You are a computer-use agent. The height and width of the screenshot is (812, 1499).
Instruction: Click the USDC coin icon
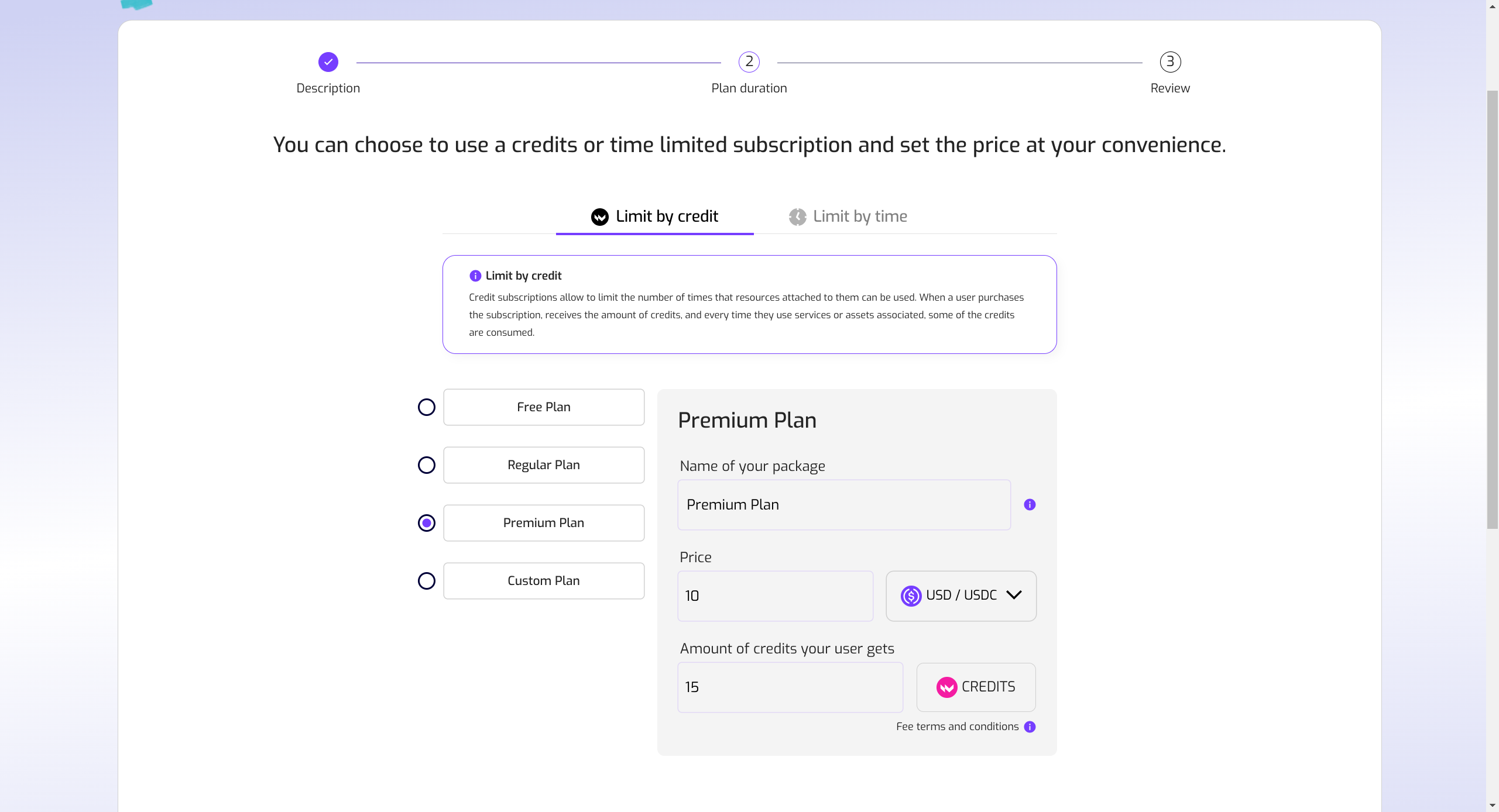(x=911, y=596)
